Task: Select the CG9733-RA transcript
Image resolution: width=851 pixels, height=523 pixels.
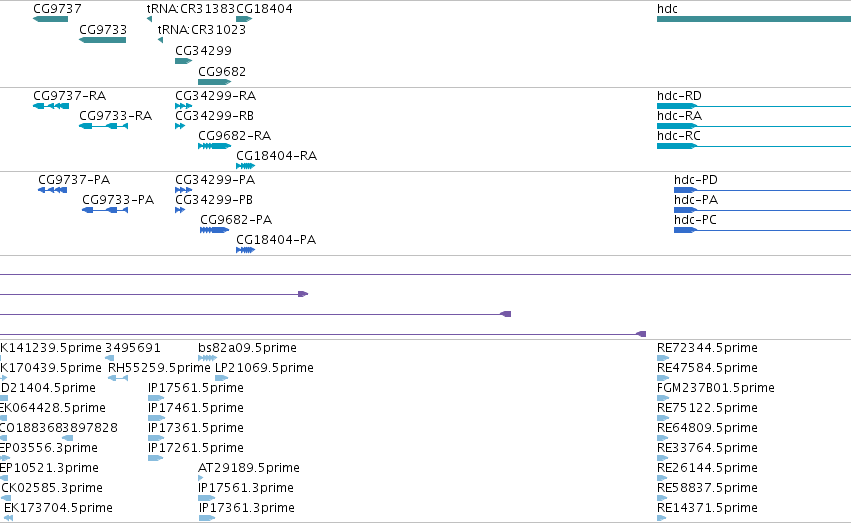Action: (x=104, y=126)
